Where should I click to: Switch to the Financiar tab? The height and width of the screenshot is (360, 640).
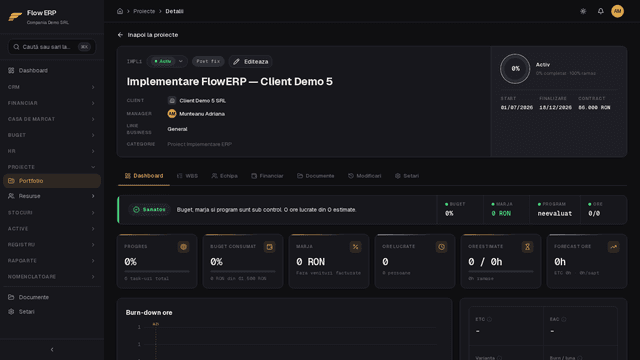pos(267,176)
